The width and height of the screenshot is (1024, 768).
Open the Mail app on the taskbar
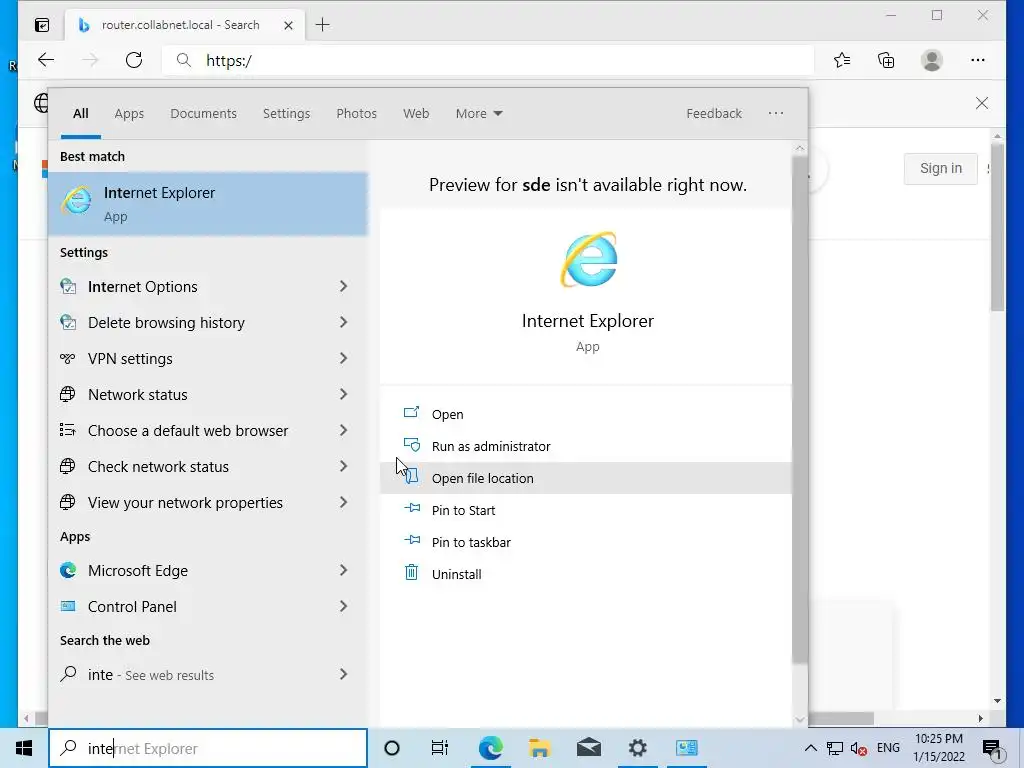tap(588, 748)
